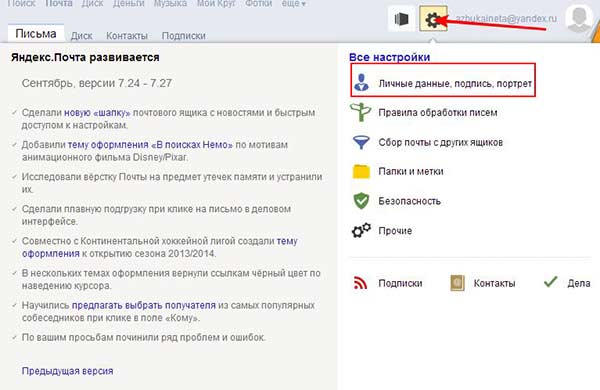
Task: Open Дела link in settings panel
Action: click(579, 283)
